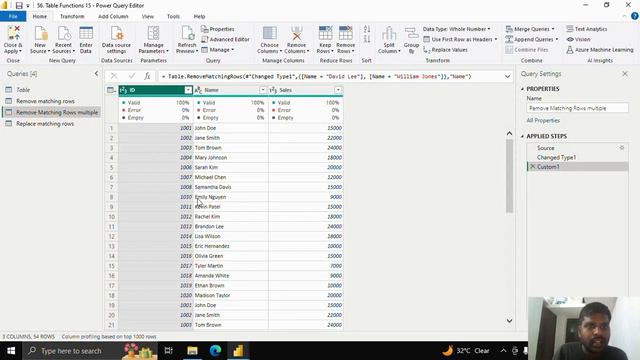Click Combine Files
The image size is (640, 360).
[x=527, y=49]
